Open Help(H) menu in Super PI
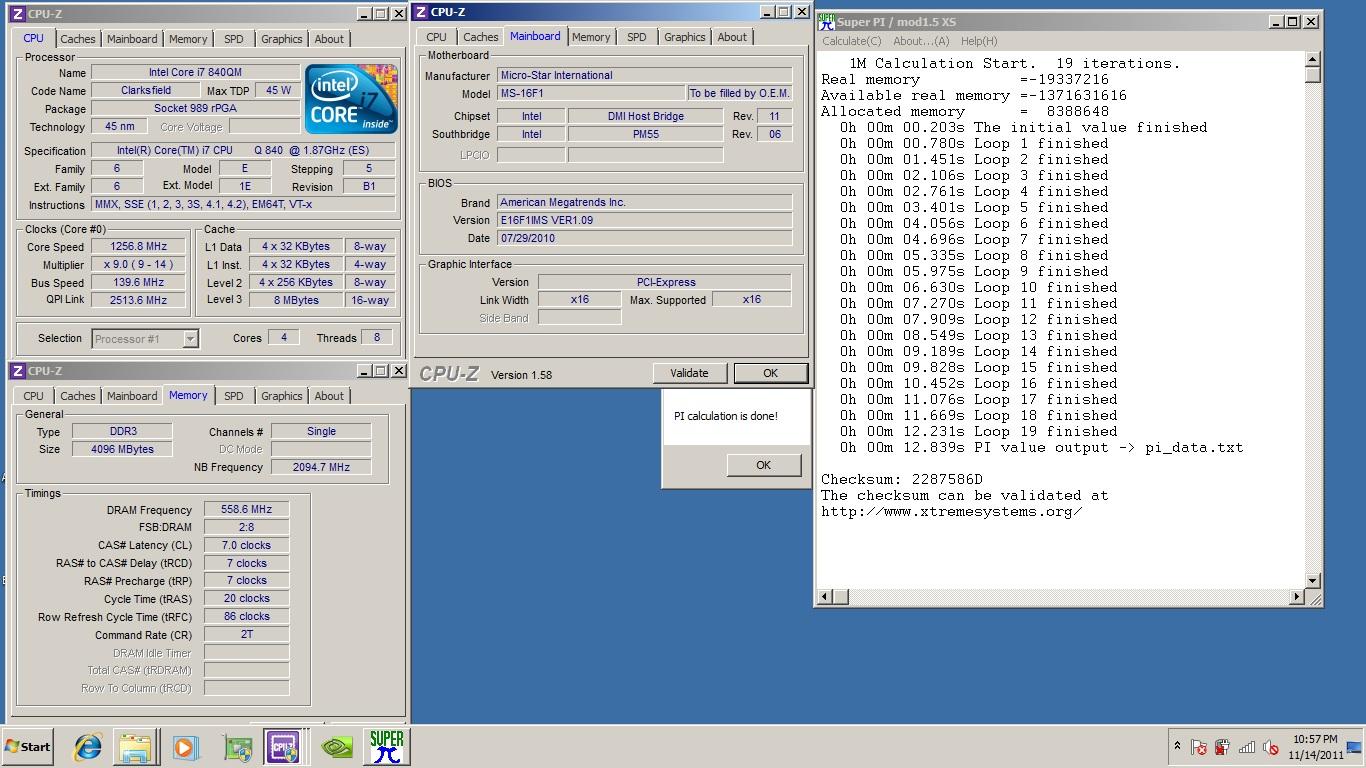This screenshot has width=1366, height=768. (x=979, y=41)
